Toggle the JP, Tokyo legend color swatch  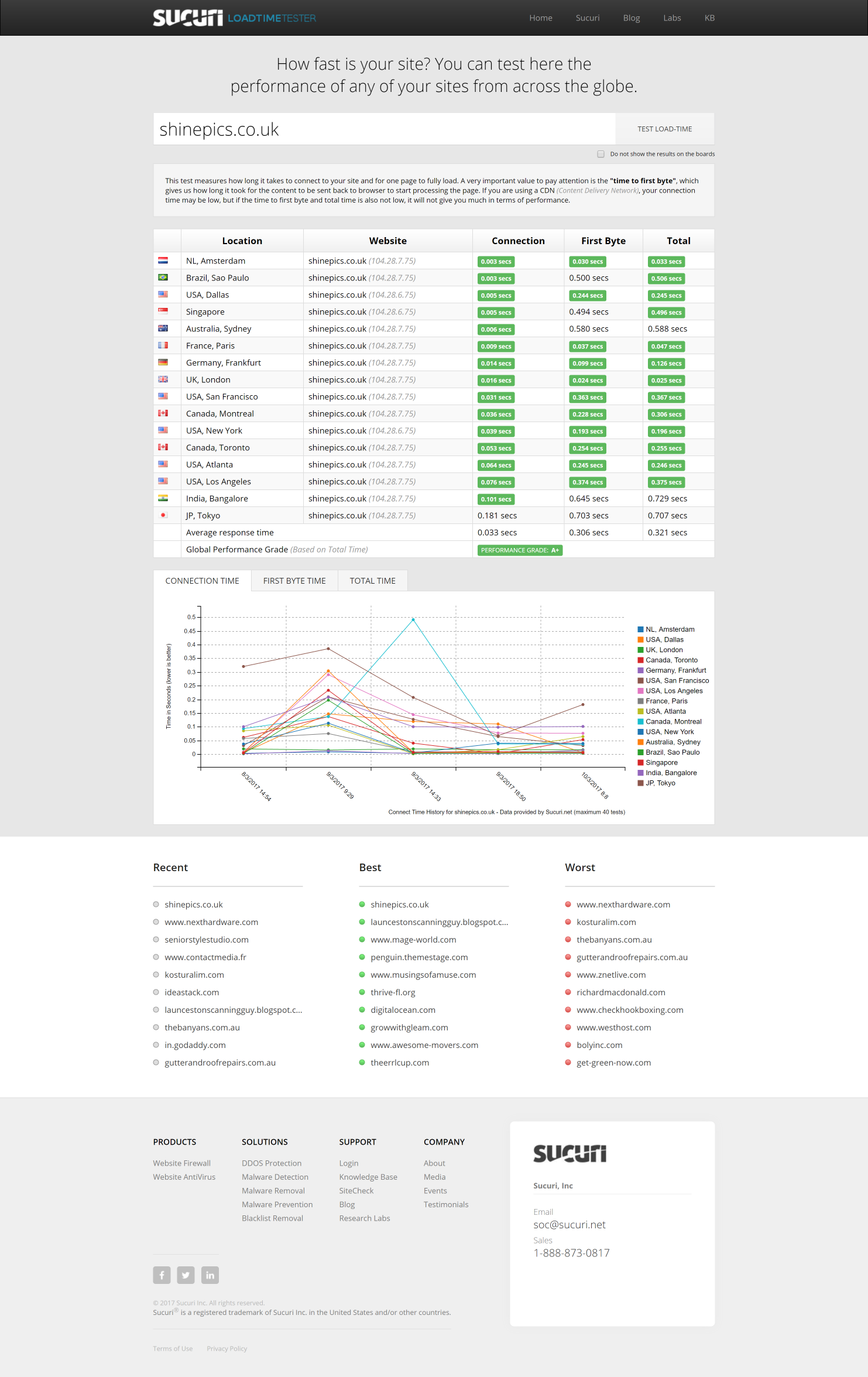640,783
